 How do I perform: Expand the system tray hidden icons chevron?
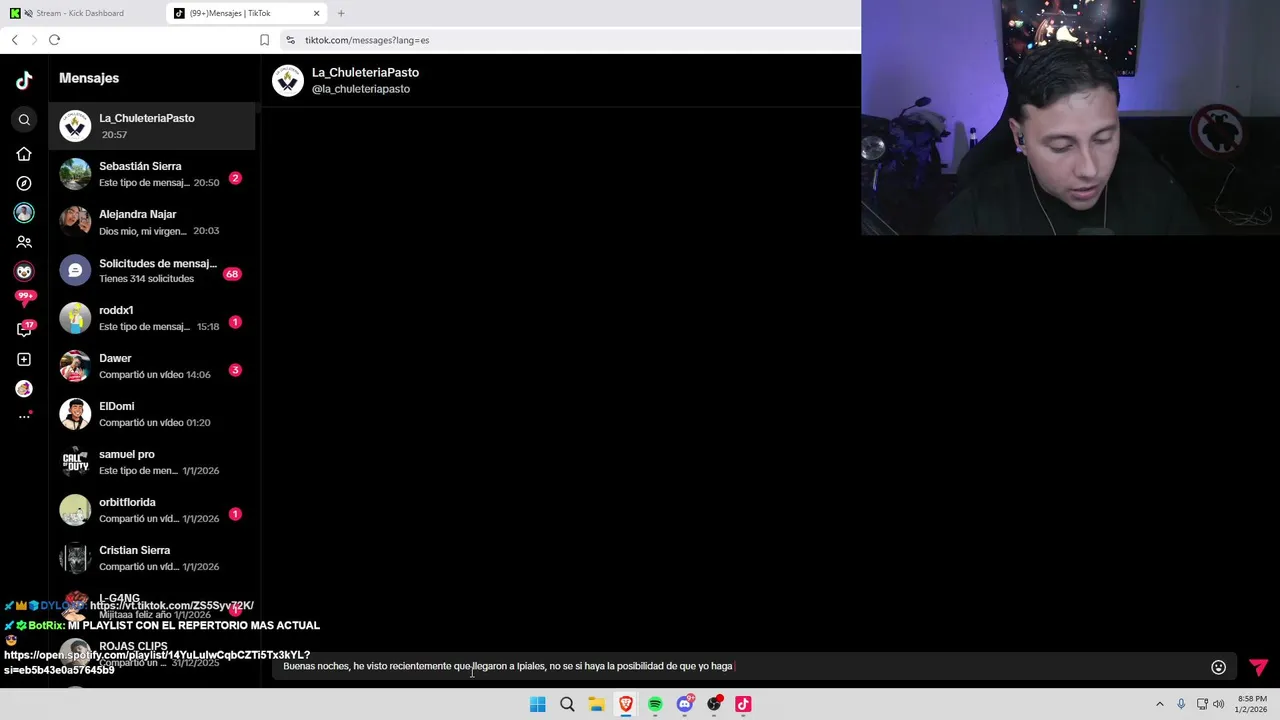[1160, 704]
